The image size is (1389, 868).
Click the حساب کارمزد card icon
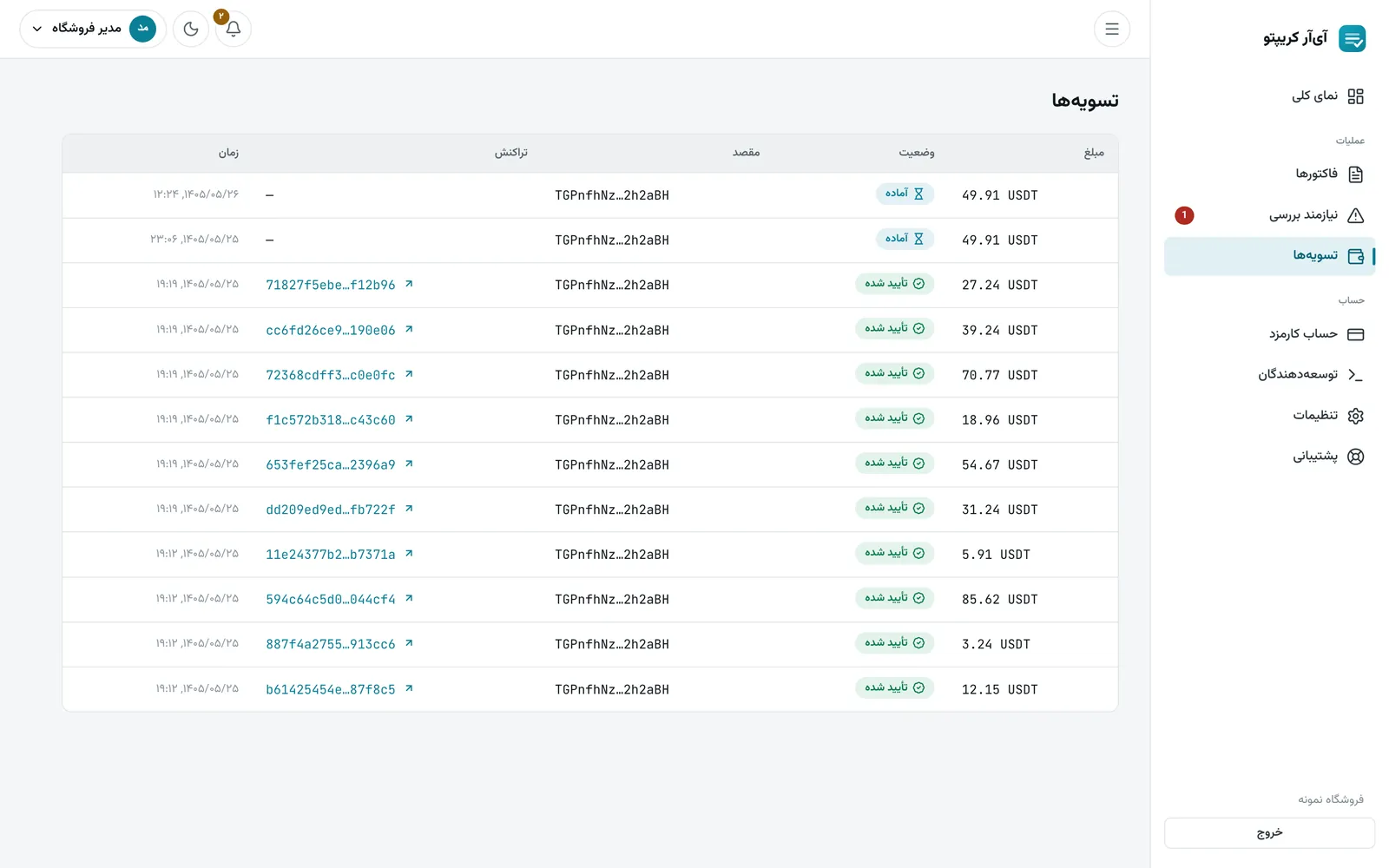tap(1355, 334)
